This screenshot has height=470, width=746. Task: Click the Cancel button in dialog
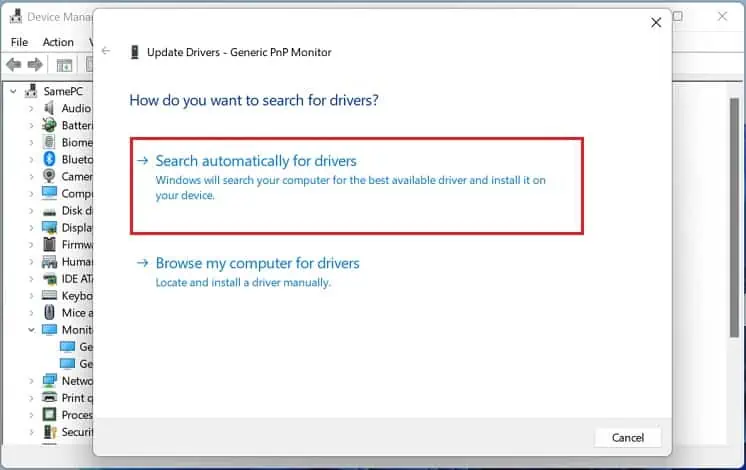point(628,438)
